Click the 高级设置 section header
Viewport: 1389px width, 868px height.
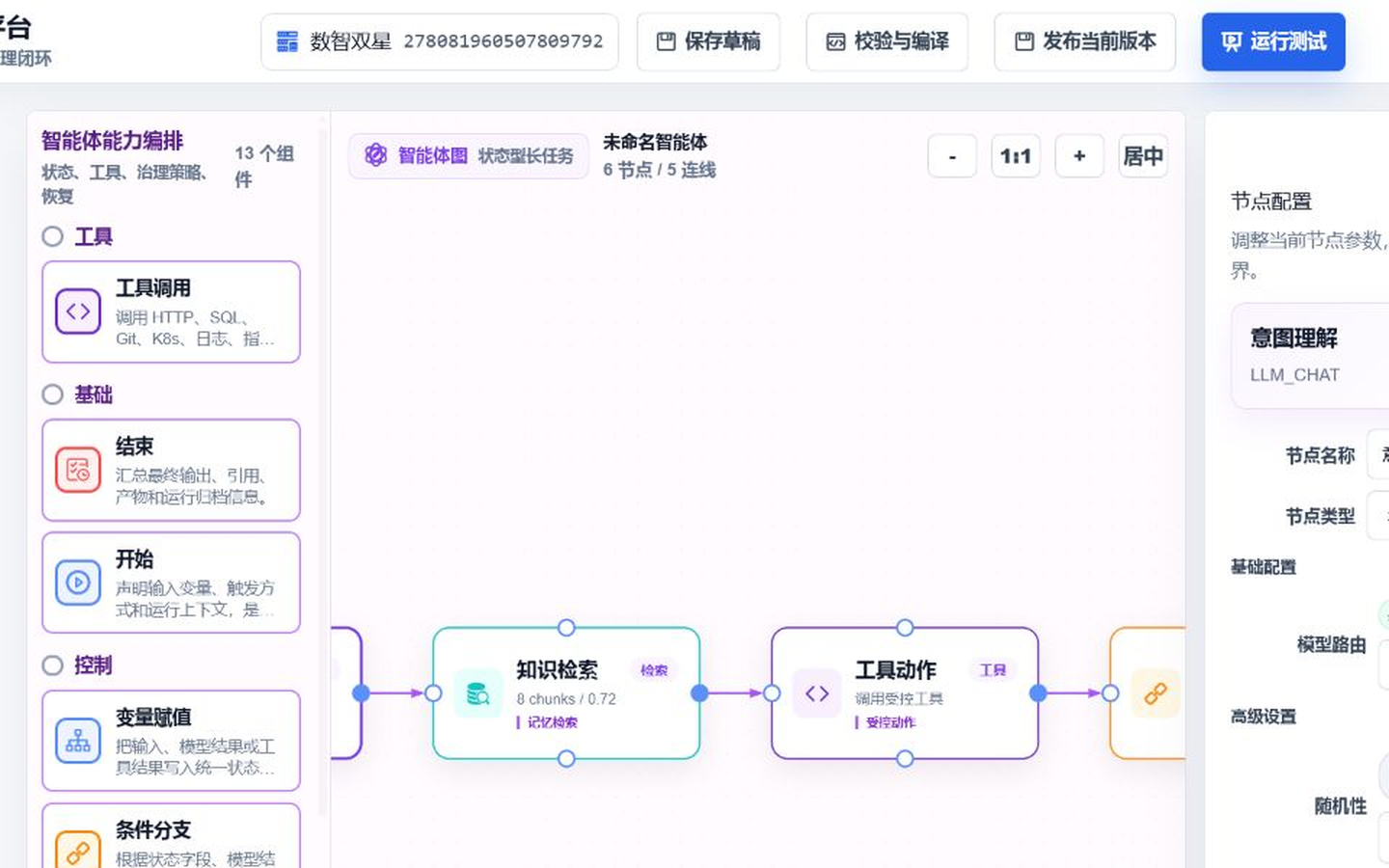click(1264, 717)
